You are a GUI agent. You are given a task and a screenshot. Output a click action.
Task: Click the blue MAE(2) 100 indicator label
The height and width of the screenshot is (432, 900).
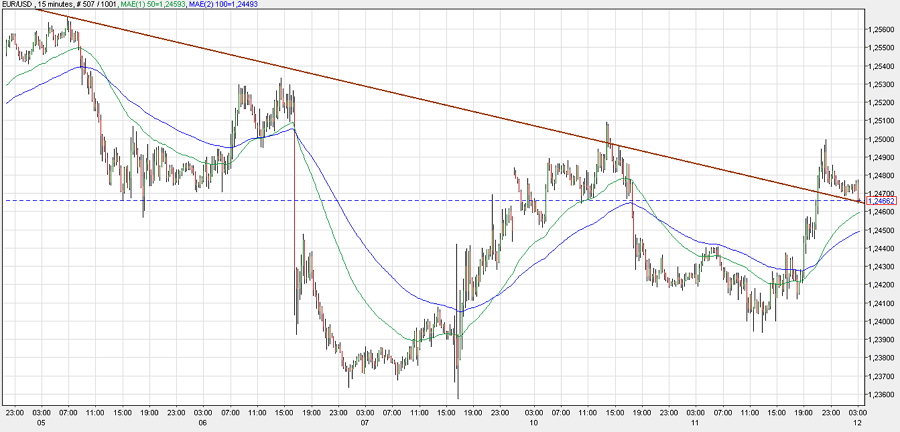pos(236,5)
